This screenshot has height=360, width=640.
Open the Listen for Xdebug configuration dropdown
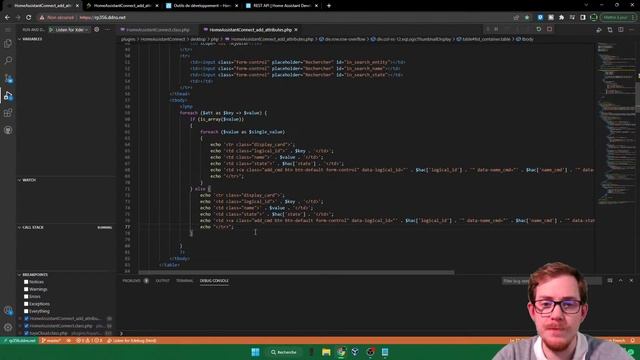71,30
